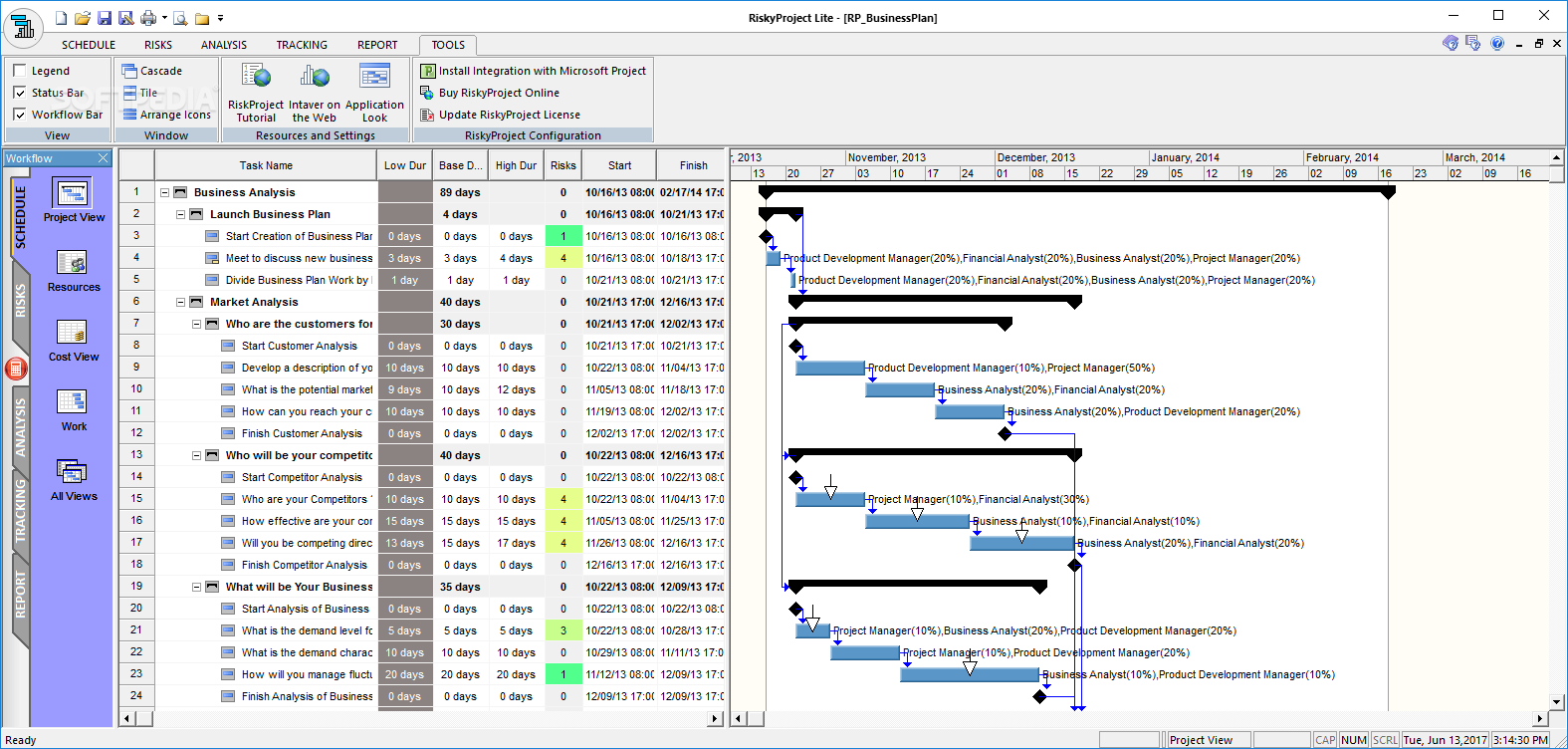Click the Print Preview magnifier icon
1568x749 pixels.
point(180,18)
